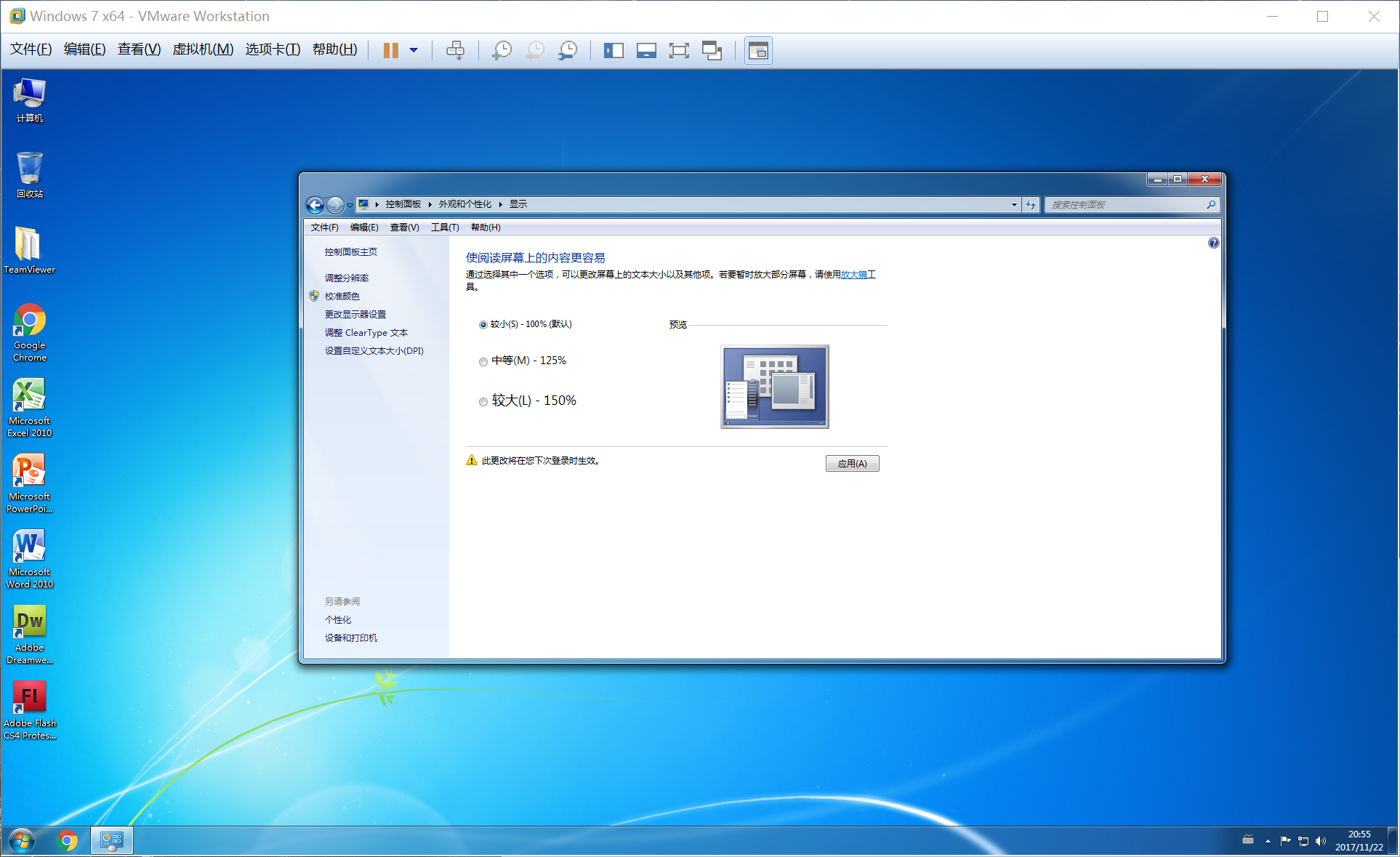Toggle the thumbnail bar view
1400x857 pixels.
[646, 50]
